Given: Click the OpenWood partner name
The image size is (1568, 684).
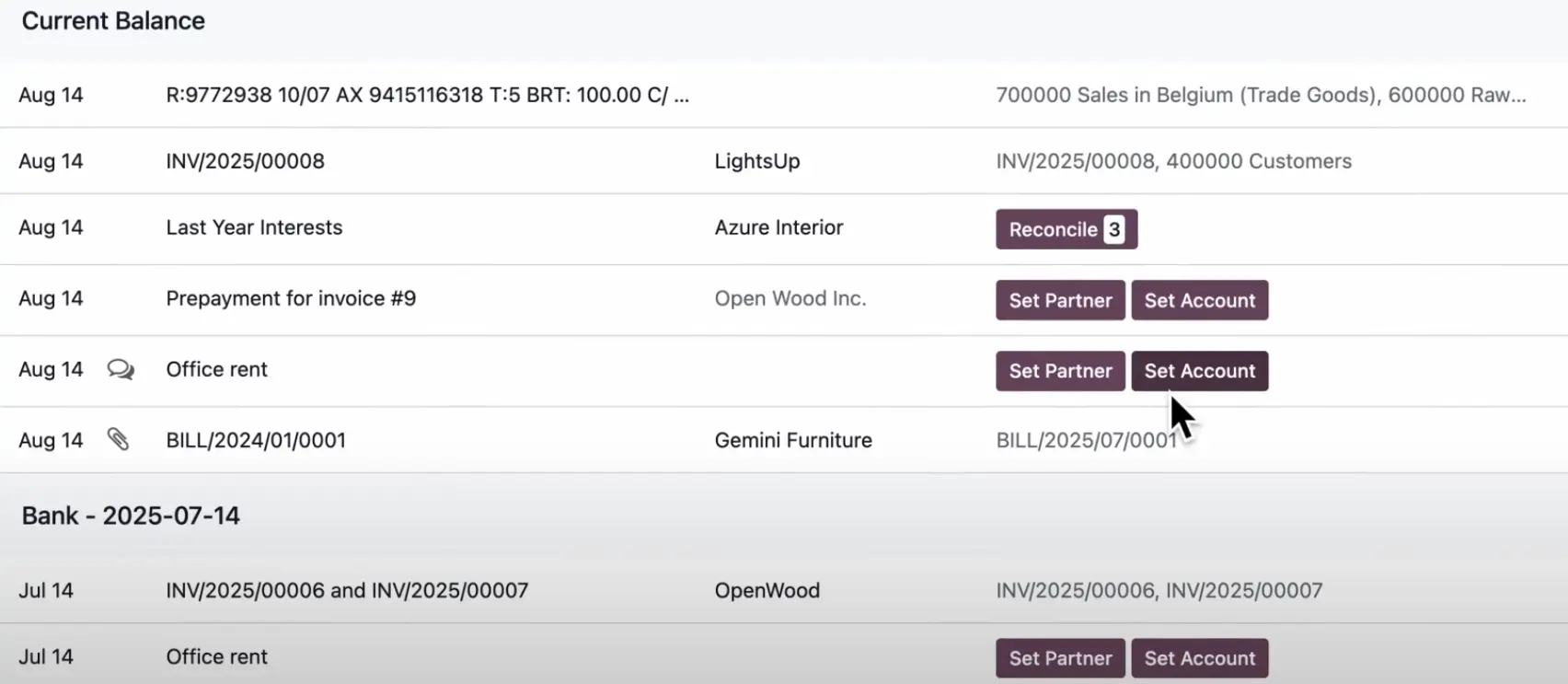Looking at the screenshot, I should [x=767, y=590].
